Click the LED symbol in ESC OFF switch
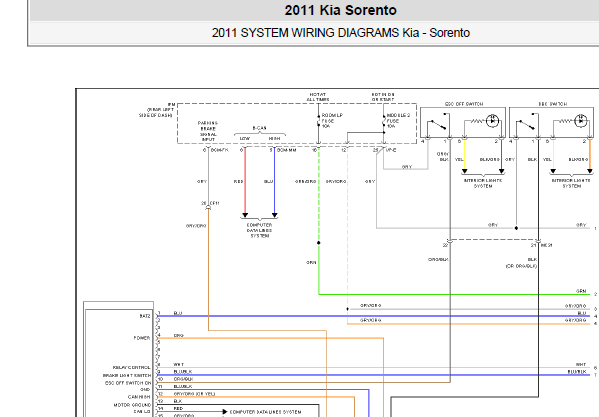The width and height of the screenshot is (599, 417). pyautogui.click(x=492, y=121)
